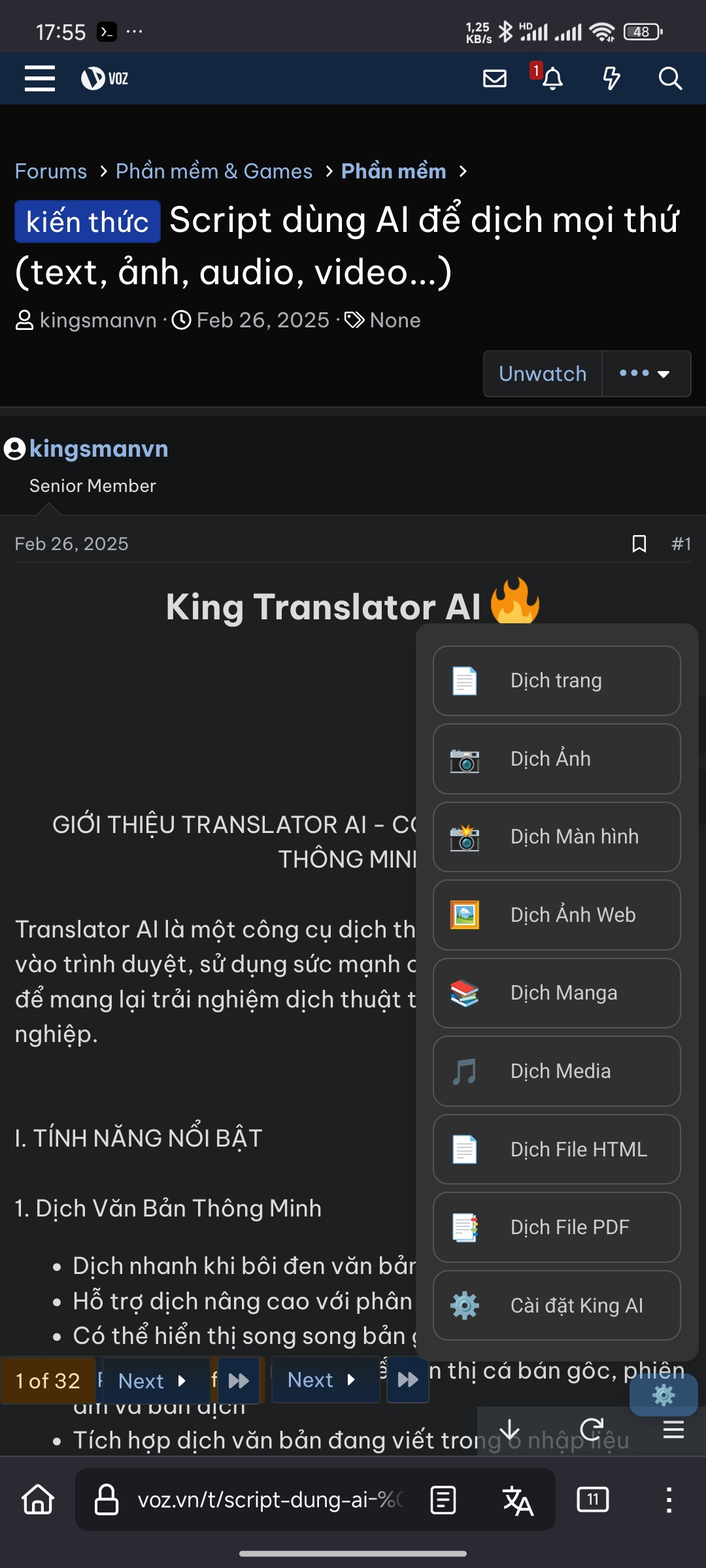
Task: Open the tab switcher showing 11 tabs
Action: 593,1499
